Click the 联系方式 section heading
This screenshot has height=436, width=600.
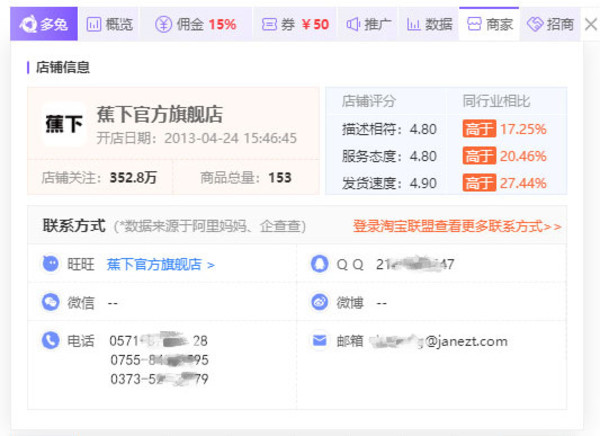click(74, 225)
